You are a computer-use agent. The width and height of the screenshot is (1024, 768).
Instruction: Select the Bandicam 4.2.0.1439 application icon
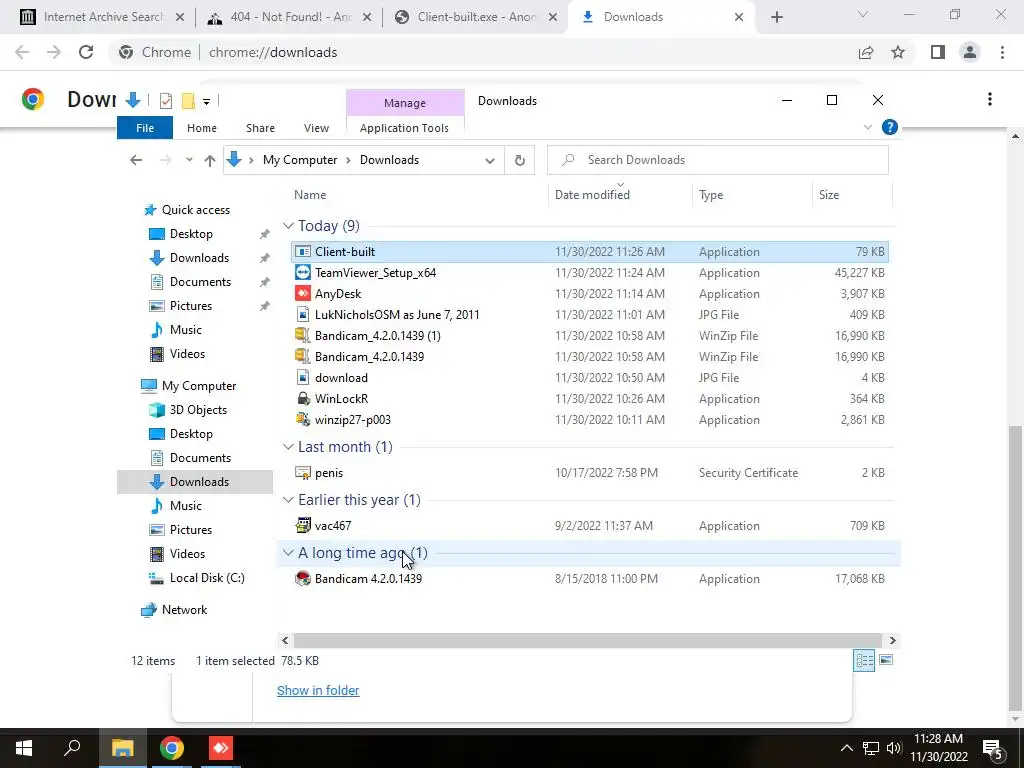click(x=302, y=578)
